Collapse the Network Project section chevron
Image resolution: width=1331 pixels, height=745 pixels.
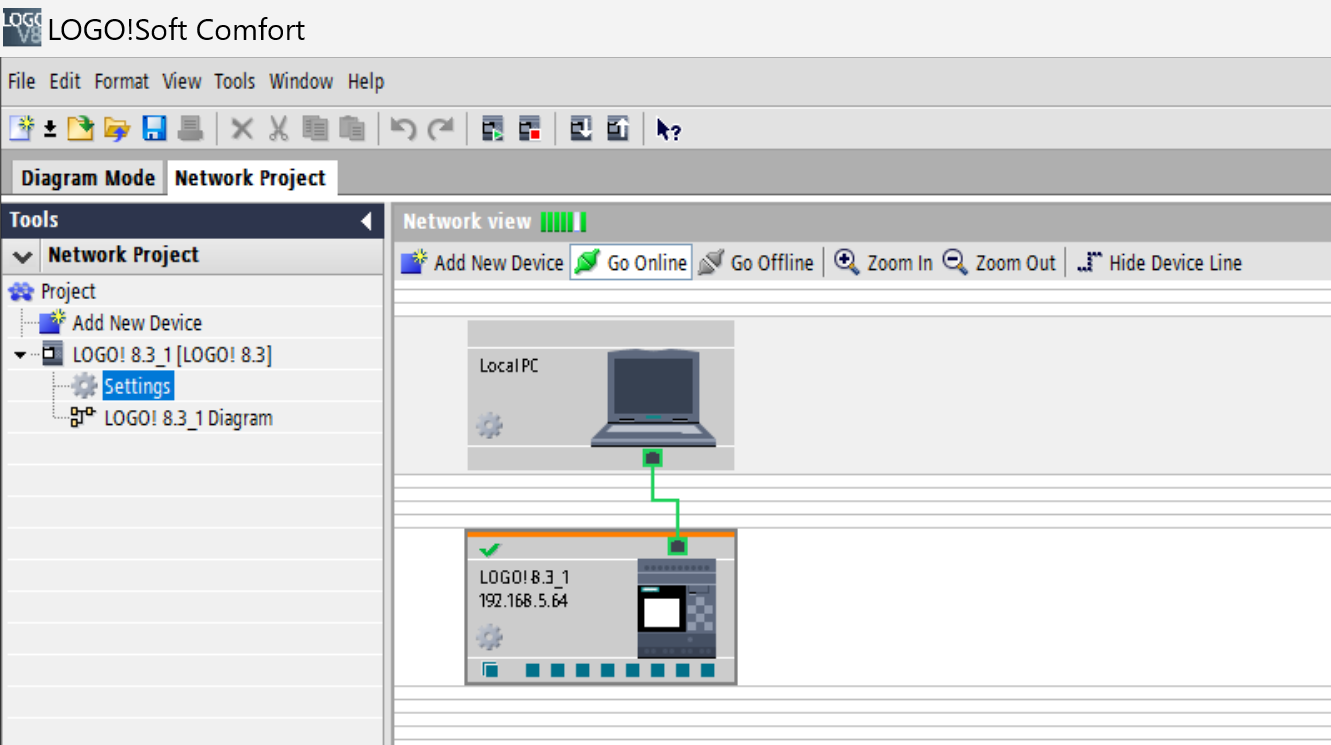tap(22, 256)
